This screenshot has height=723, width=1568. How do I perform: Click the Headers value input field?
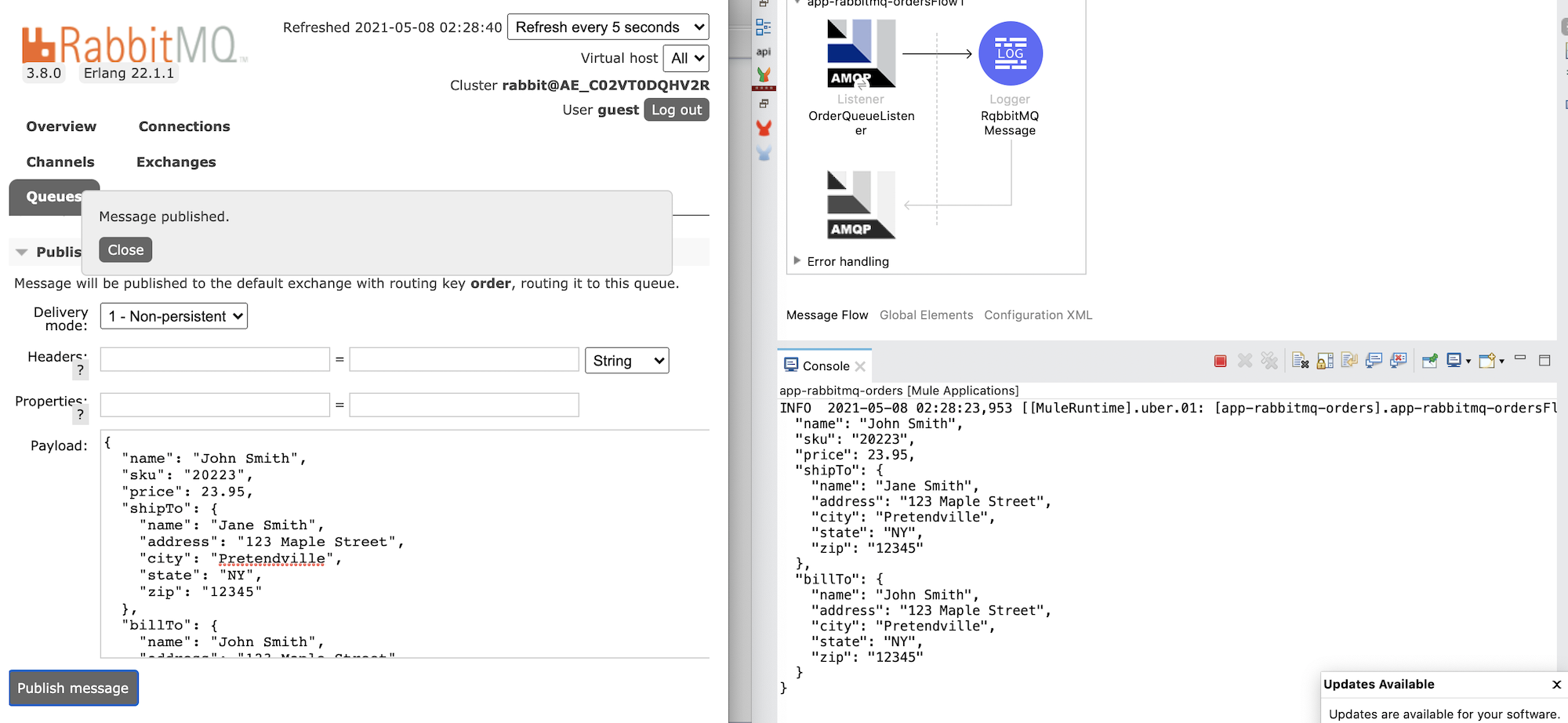[464, 360]
